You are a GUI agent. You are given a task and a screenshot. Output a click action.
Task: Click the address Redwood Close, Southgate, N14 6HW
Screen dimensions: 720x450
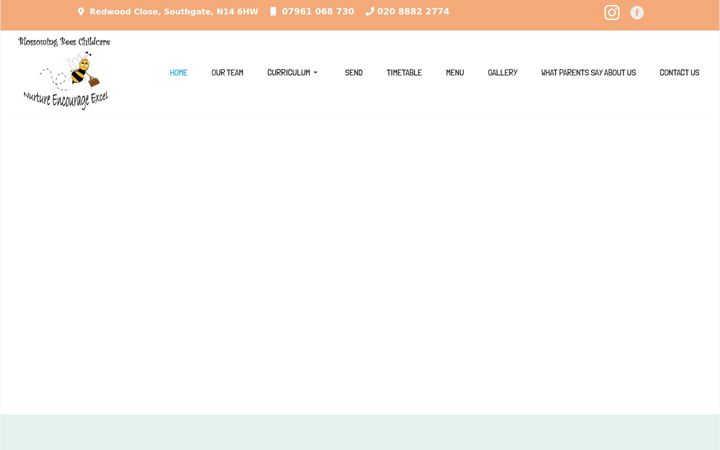[x=174, y=11]
